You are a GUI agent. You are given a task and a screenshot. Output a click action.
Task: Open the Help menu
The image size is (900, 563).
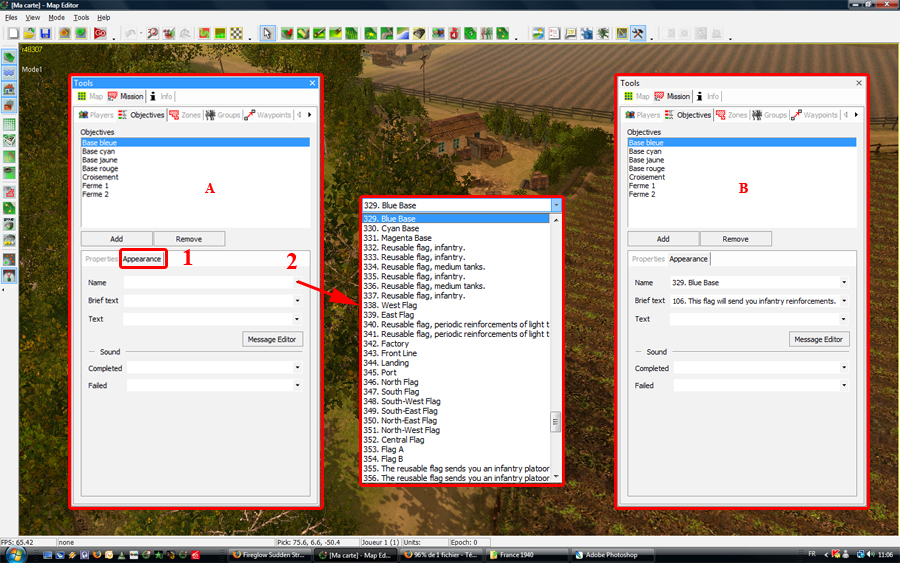coord(103,18)
